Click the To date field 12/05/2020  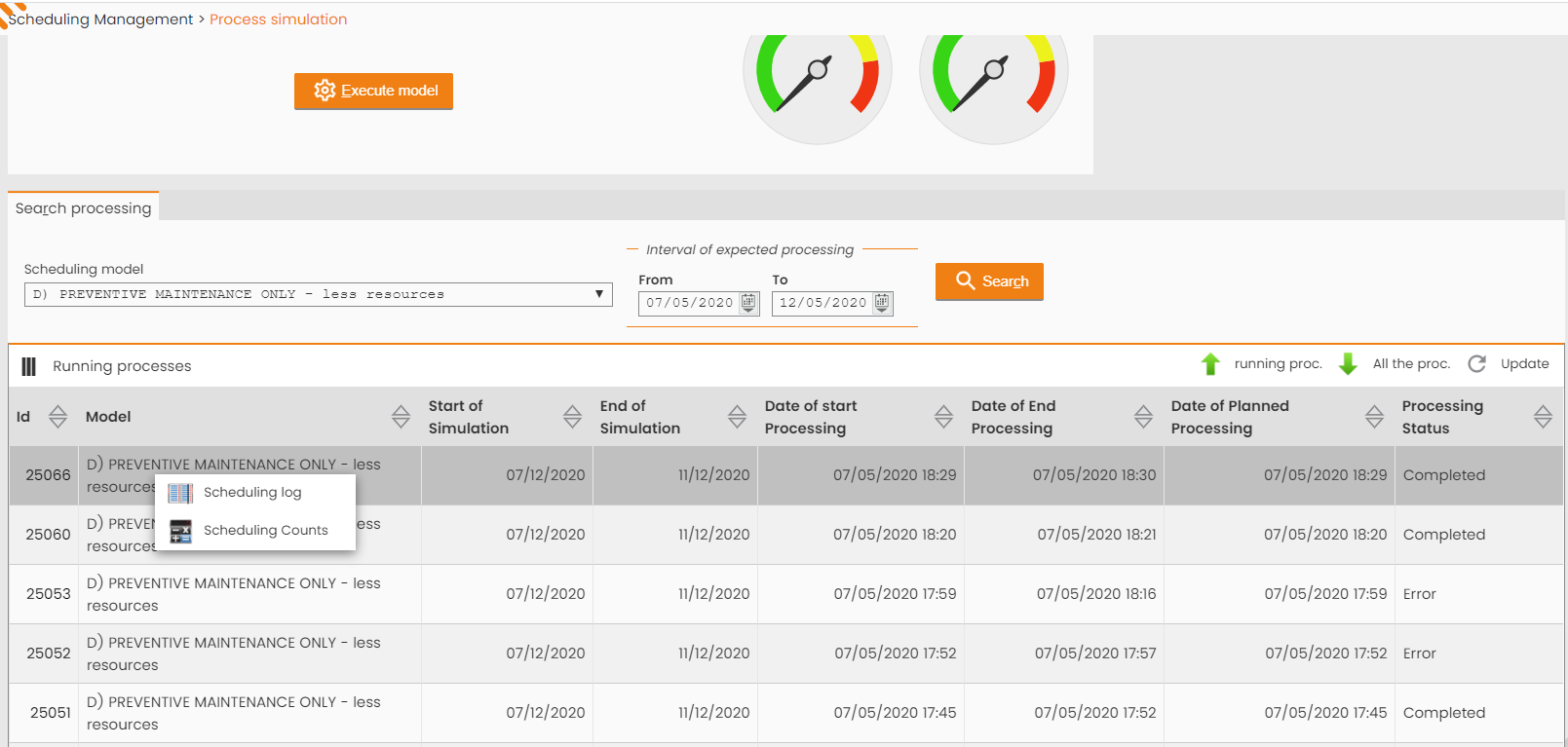pyautogui.click(x=823, y=303)
